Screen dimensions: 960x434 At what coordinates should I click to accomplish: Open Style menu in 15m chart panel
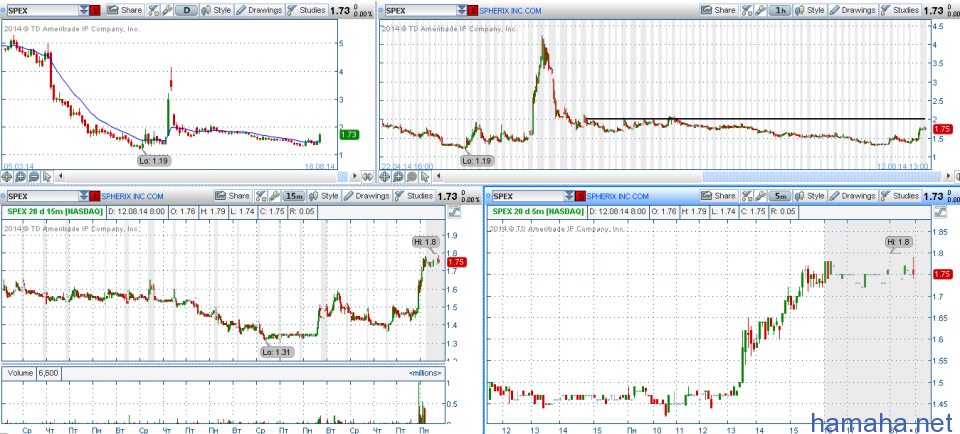[x=323, y=196]
